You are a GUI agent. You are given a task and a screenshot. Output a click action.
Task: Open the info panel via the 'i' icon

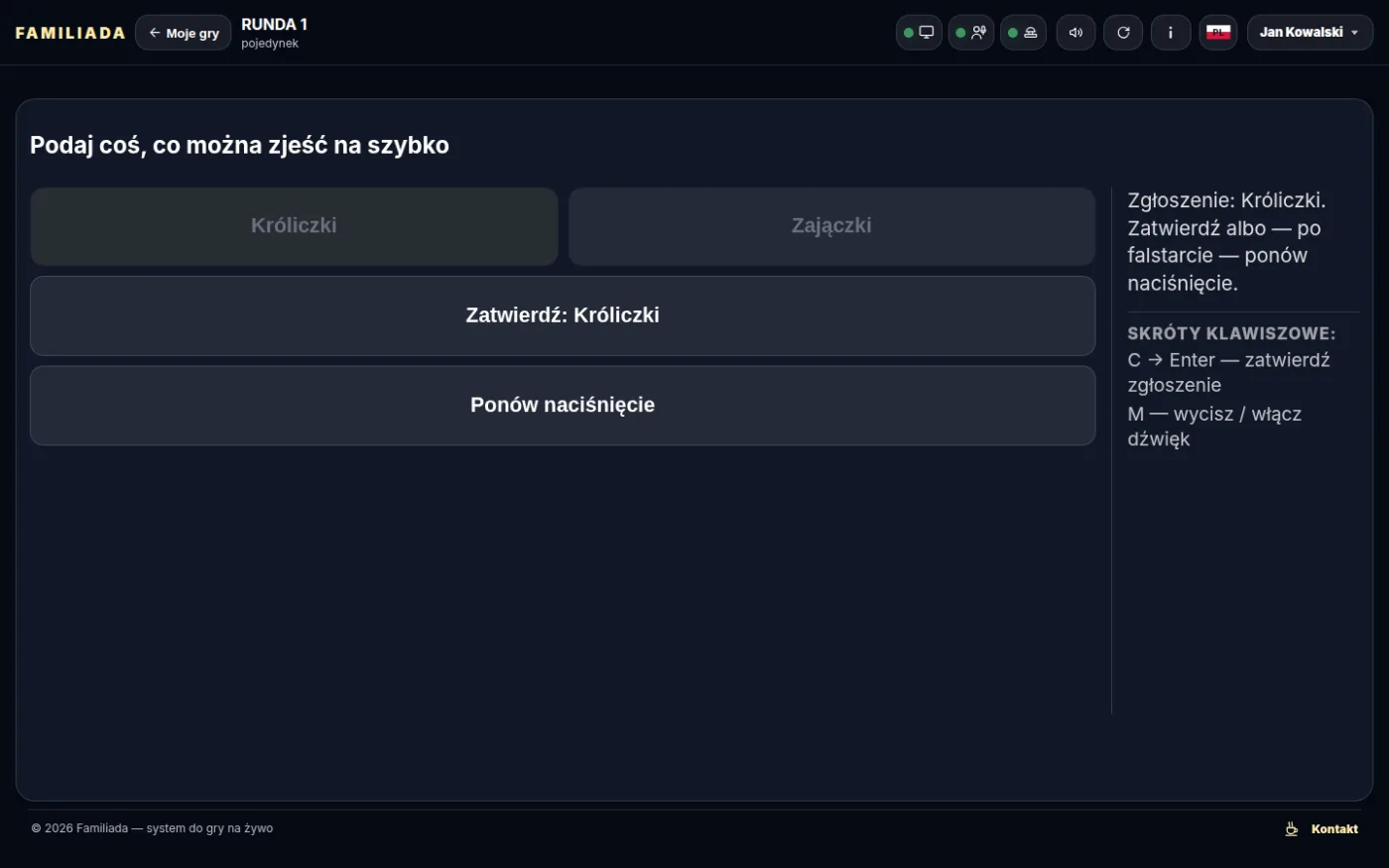click(x=1171, y=33)
